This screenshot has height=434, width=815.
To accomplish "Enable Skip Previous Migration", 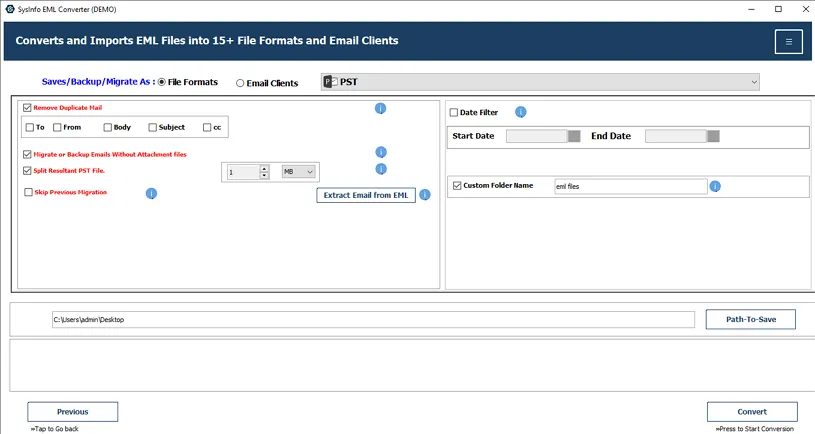I will click(28, 192).
